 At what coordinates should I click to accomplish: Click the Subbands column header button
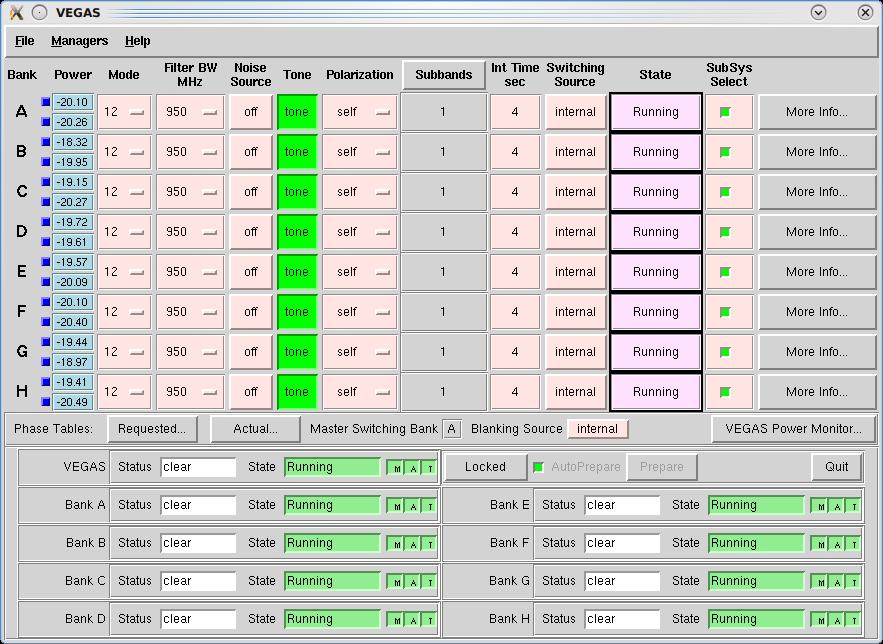click(x=444, y=75)
